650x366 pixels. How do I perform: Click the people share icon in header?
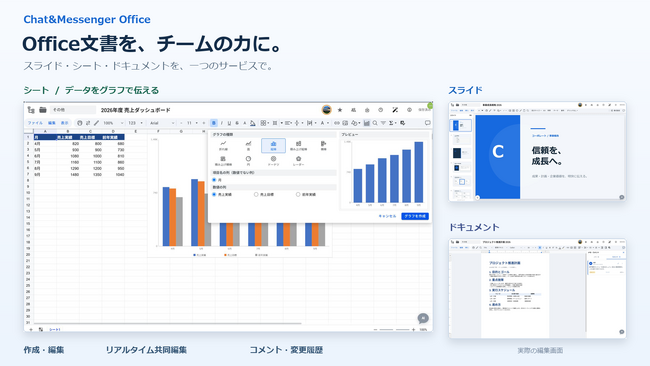tap(353, 110)
